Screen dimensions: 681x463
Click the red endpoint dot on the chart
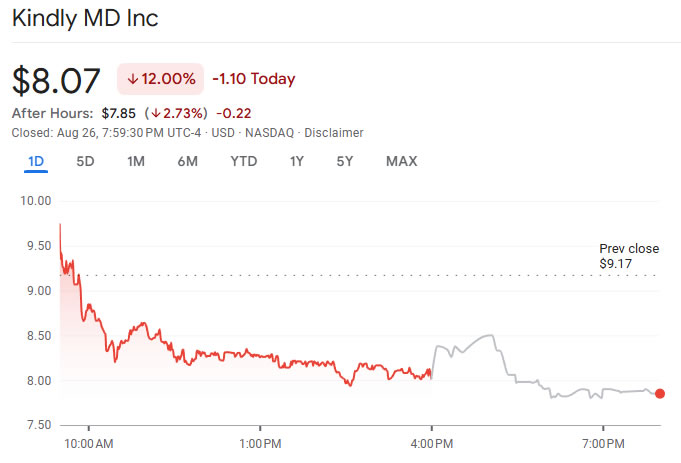click(659, 393)
